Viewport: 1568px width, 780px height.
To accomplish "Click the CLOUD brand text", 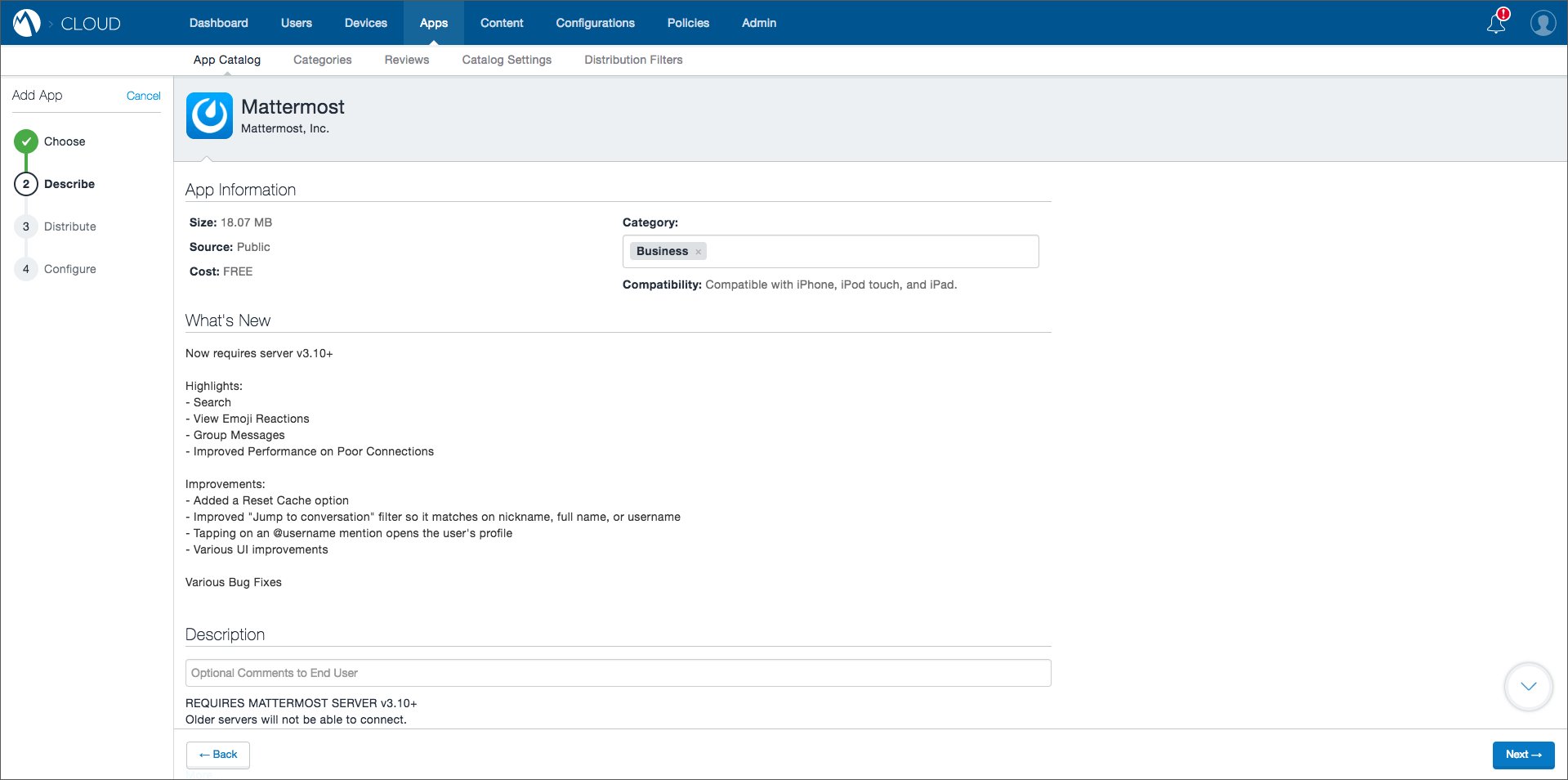I will click(91, 24).
